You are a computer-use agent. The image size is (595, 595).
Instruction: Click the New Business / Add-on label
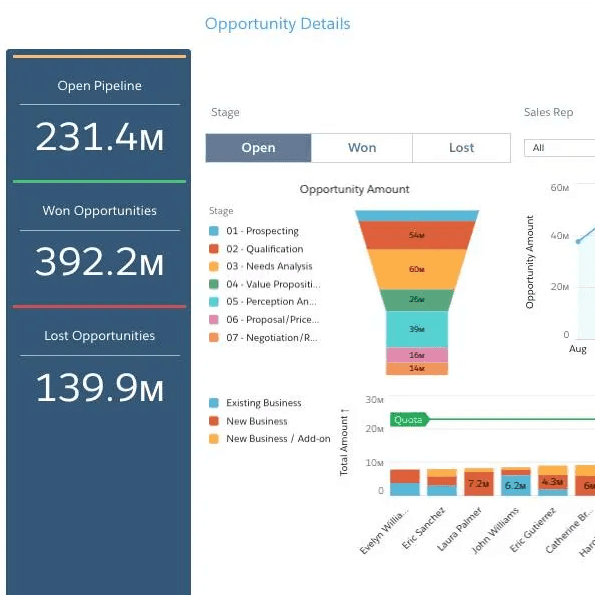278,439
